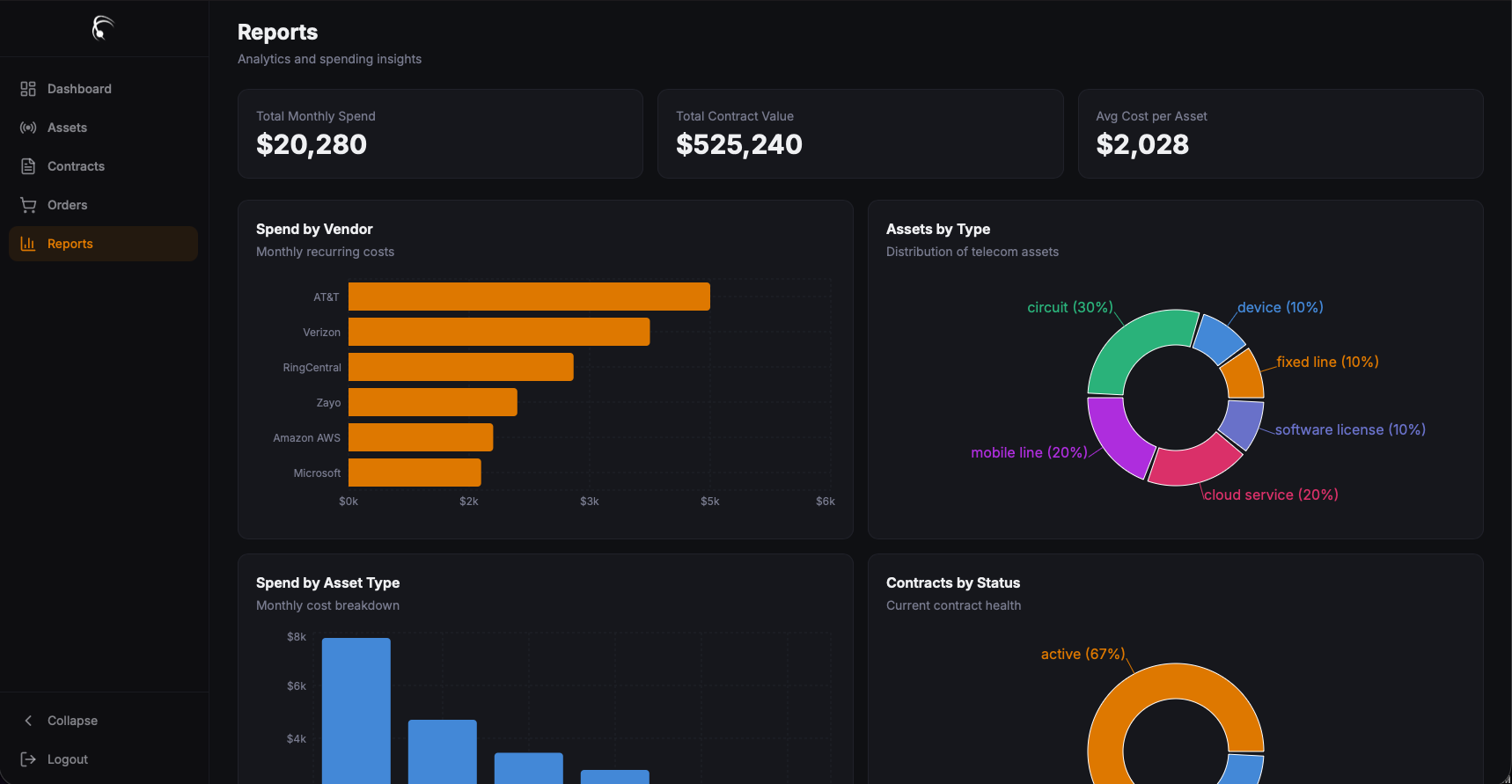This screenshot has height=784, width=1512.
Task: Click the circuit (30%) label
Action: pyautogui.click(x=1070, y=307)
